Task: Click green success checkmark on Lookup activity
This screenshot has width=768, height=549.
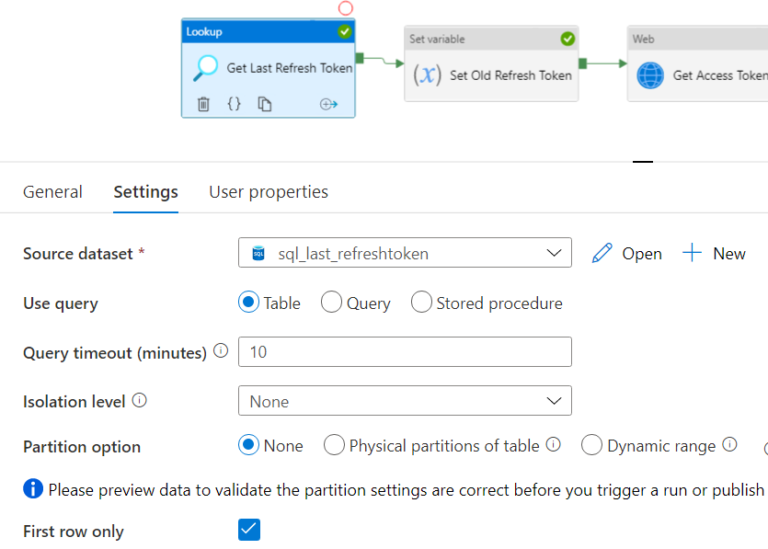Action: 344,32
